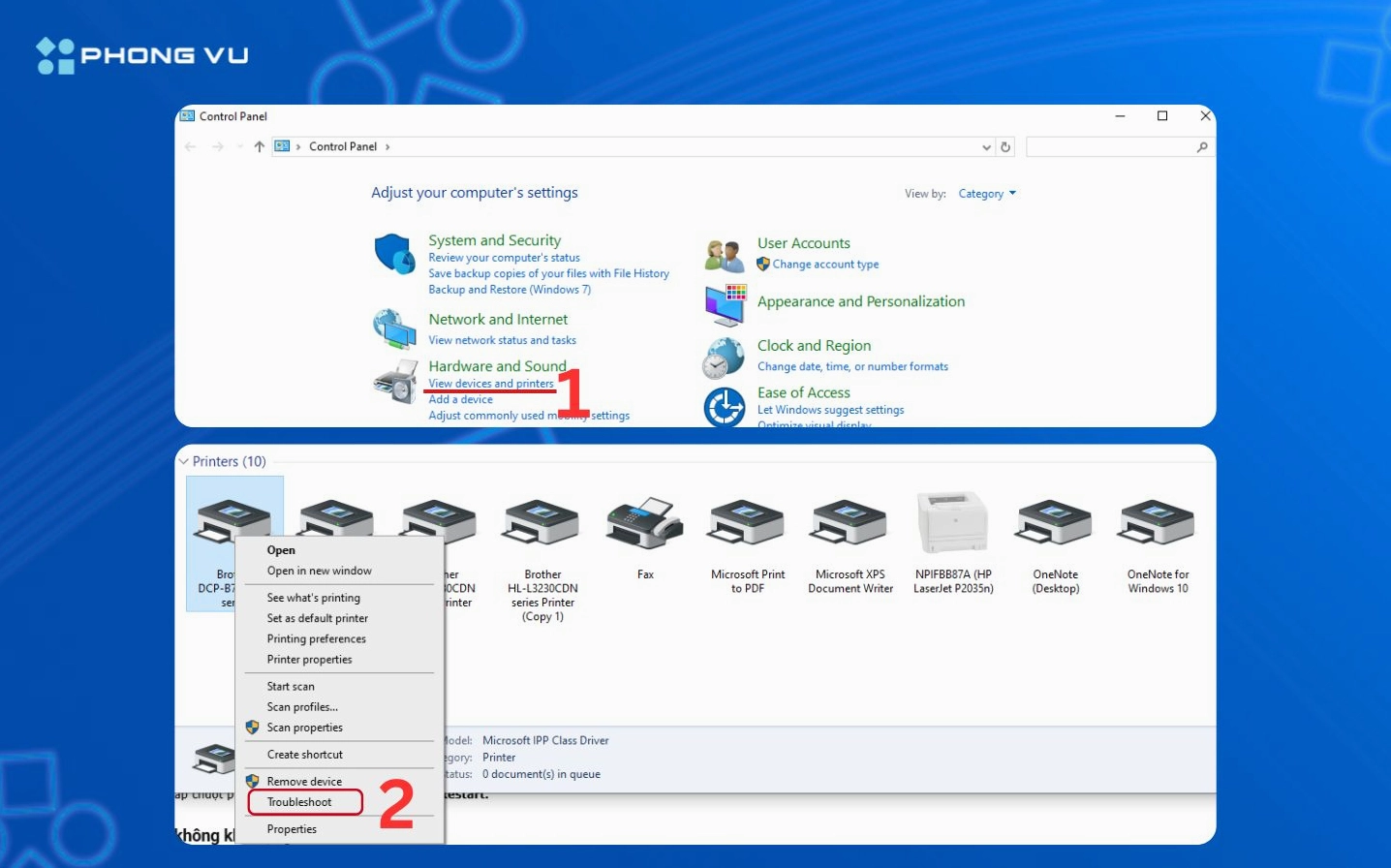The height and width of the screenshot is (868, 1391).
Task: Click Remove device in context menu
Action: pos(304,782)
